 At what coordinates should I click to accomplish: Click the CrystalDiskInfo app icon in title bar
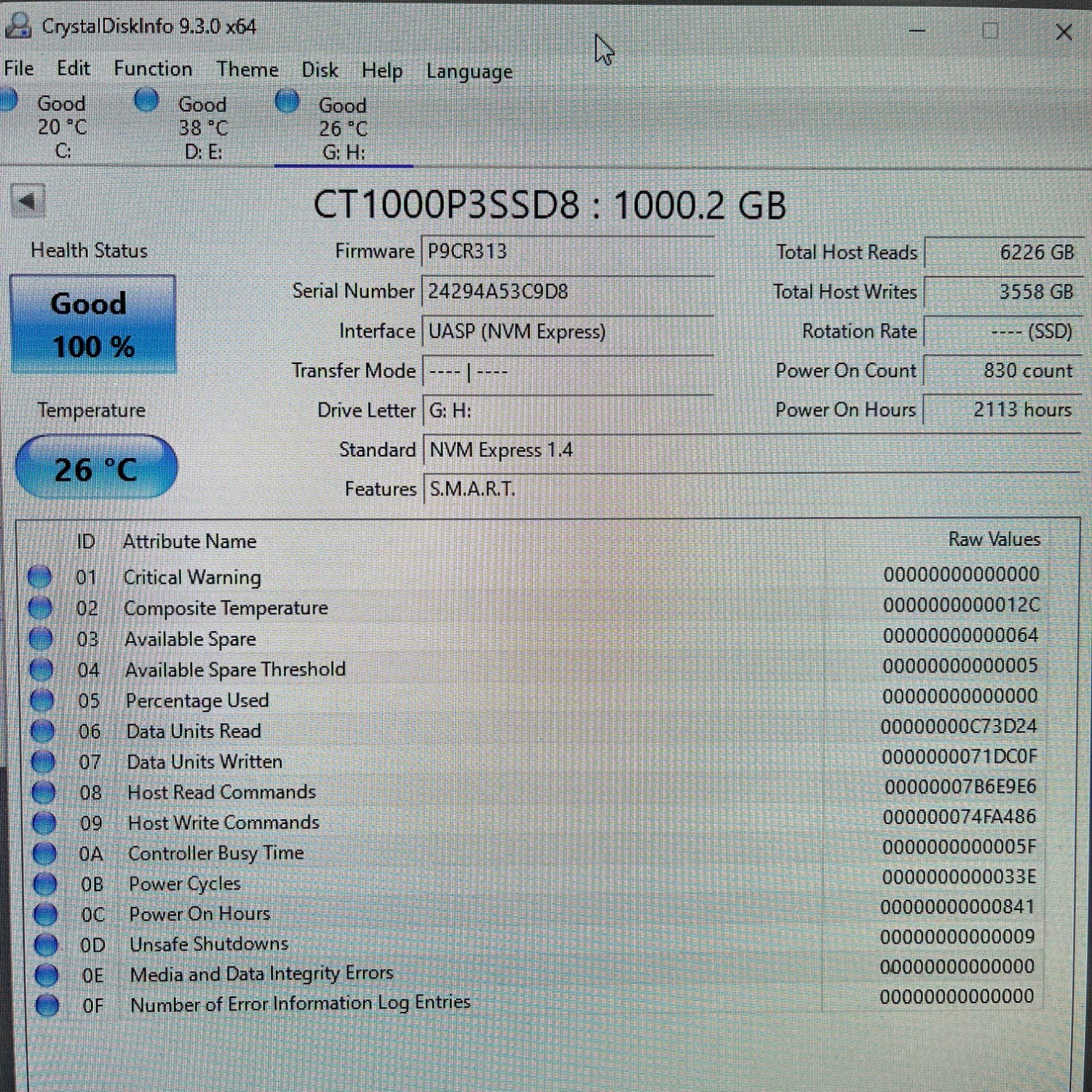(x=18, y=25)
